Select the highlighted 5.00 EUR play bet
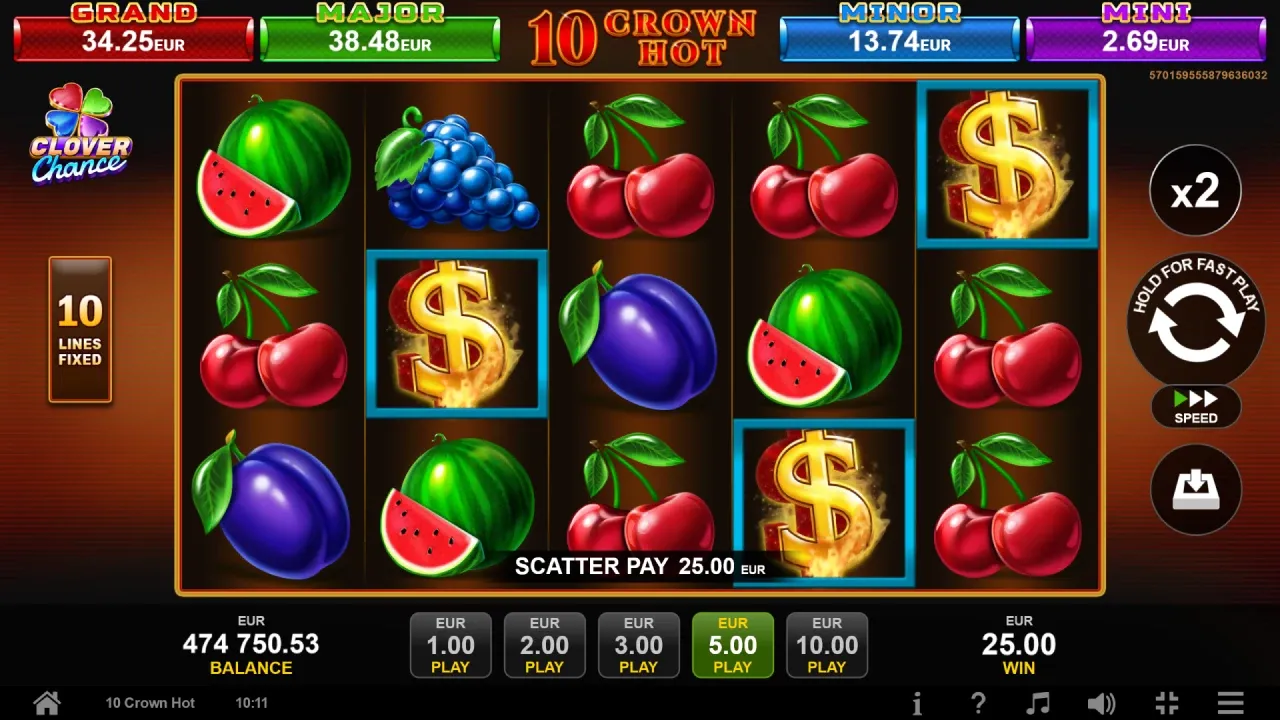 click(733, 645)
